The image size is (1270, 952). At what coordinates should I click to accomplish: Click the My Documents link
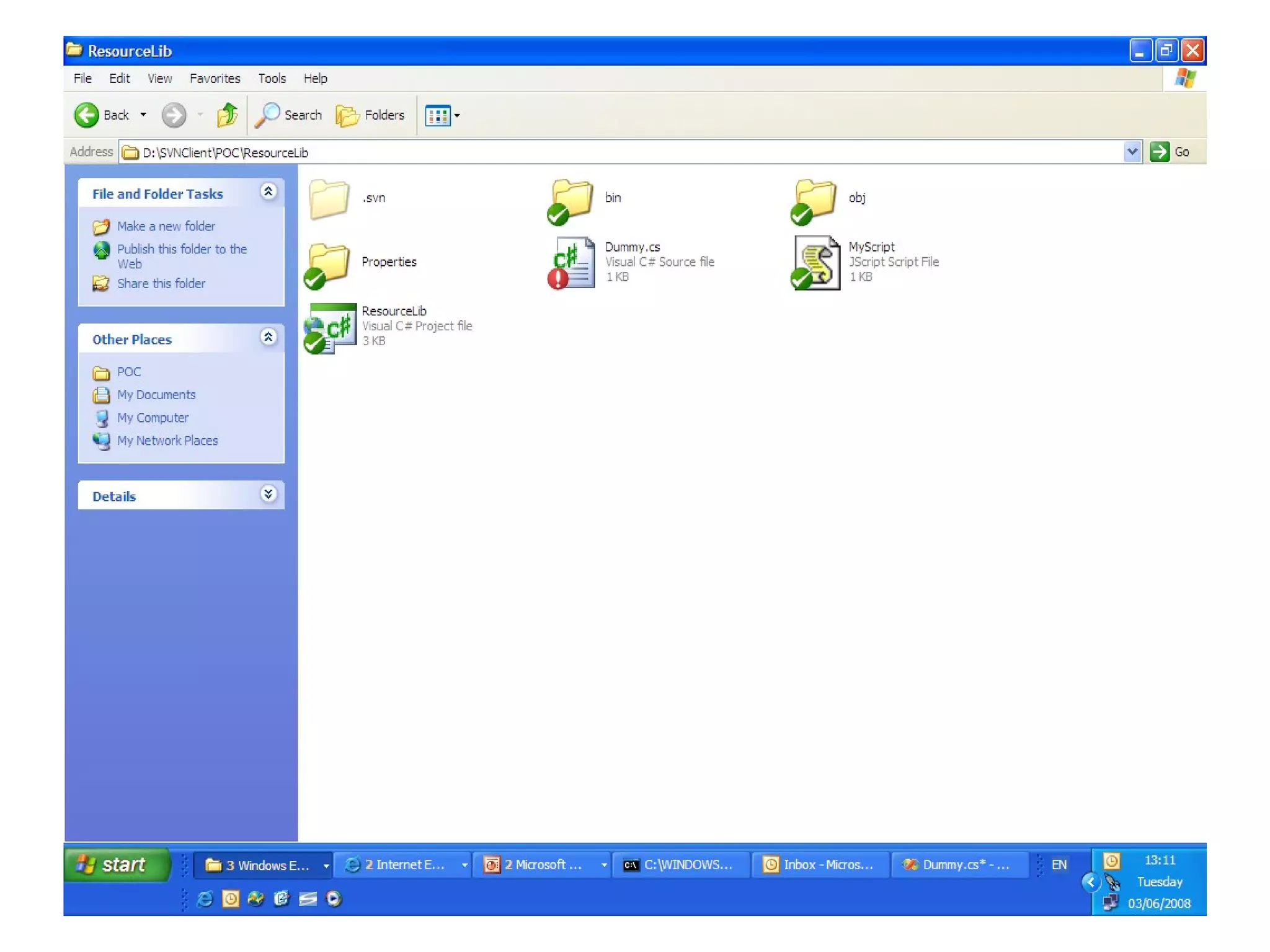[x=156, y=395]
